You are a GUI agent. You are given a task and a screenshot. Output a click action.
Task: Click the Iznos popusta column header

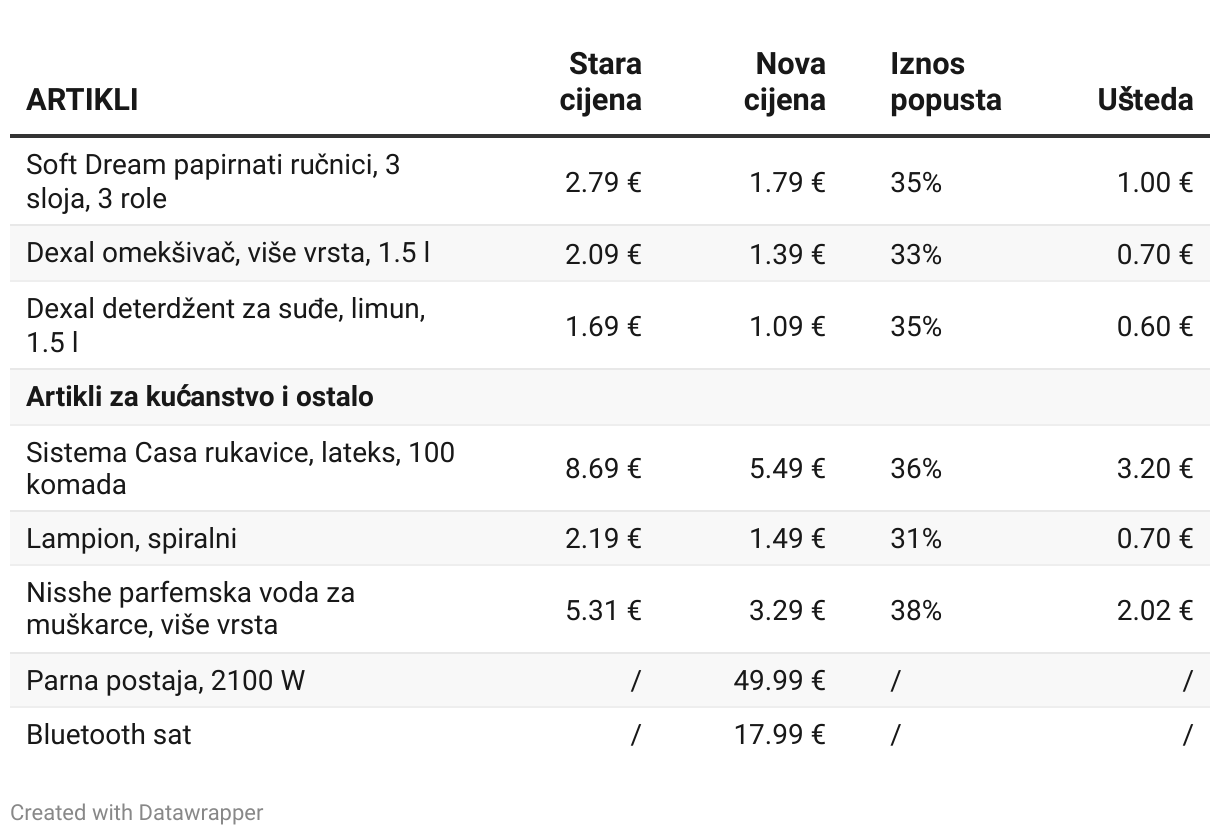click(x=945, y=82)
